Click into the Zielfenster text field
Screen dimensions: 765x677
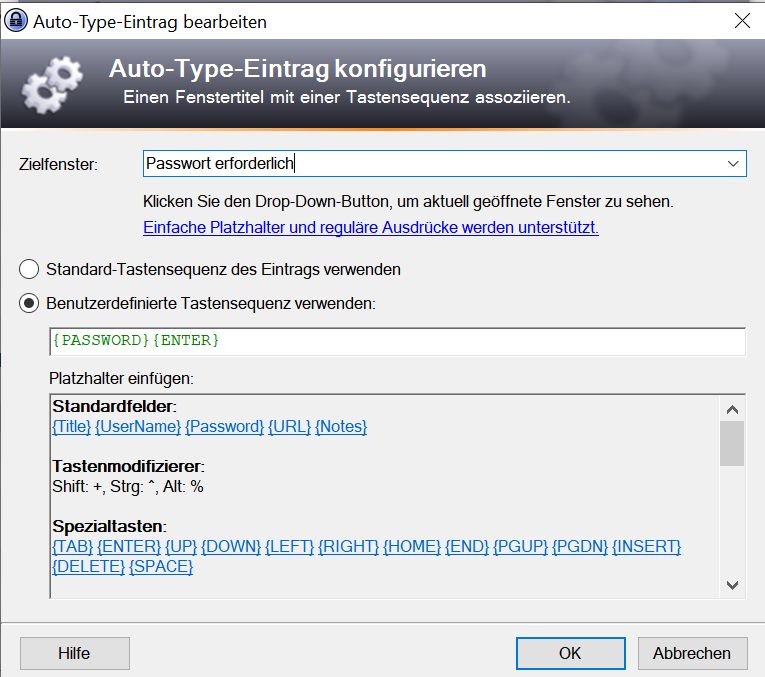point(430,164)
